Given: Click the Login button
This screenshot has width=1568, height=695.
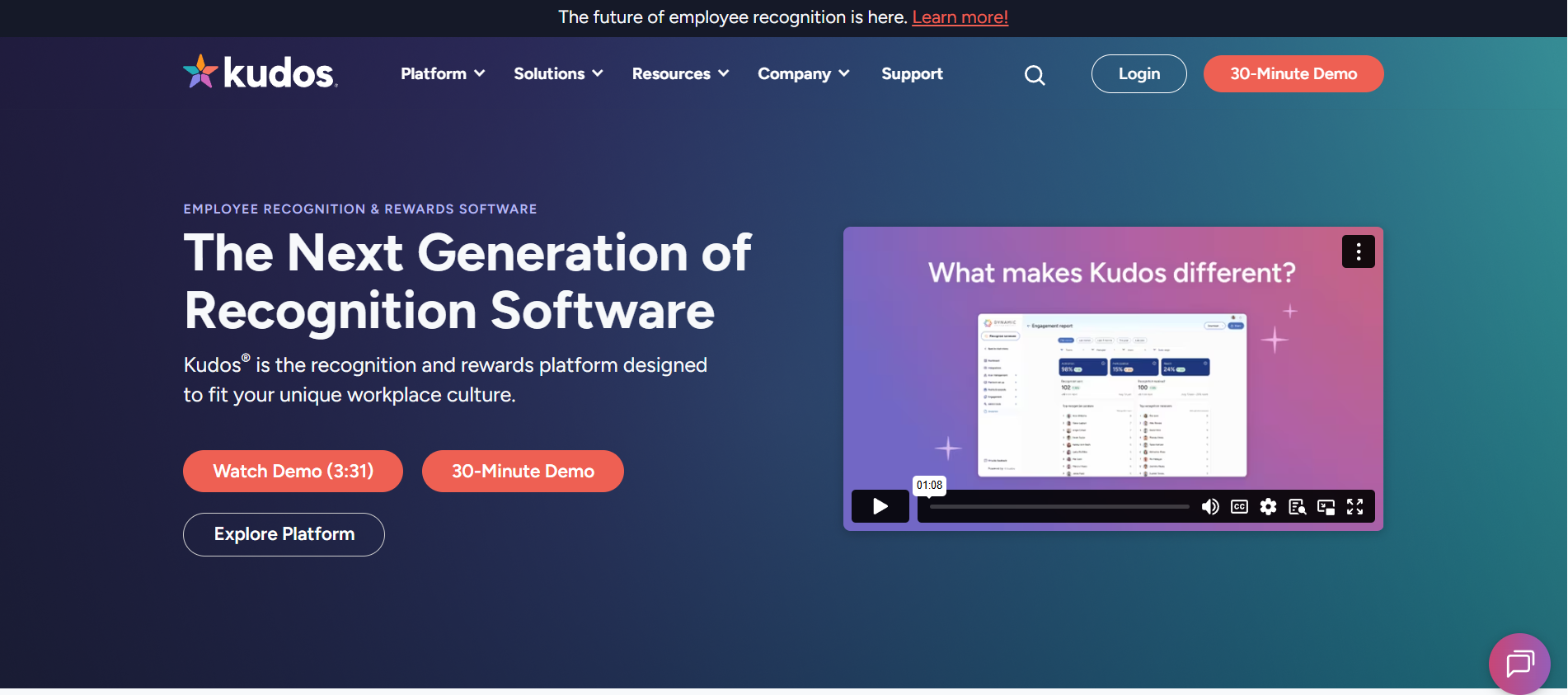Looking at the screenshot, I should (x=1138, y=73).
